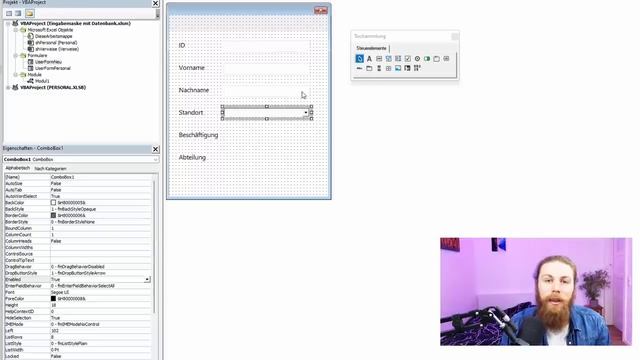Collapse the Formulare folder
Image resolution: width=640 pixels, height=360 pixels.
pos(16,56)
